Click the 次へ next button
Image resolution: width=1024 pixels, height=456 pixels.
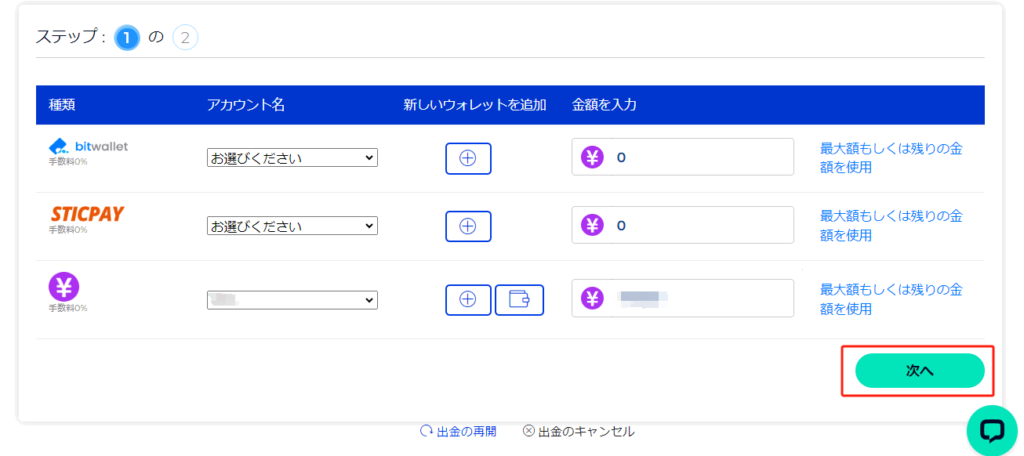(x=920, y=370)
